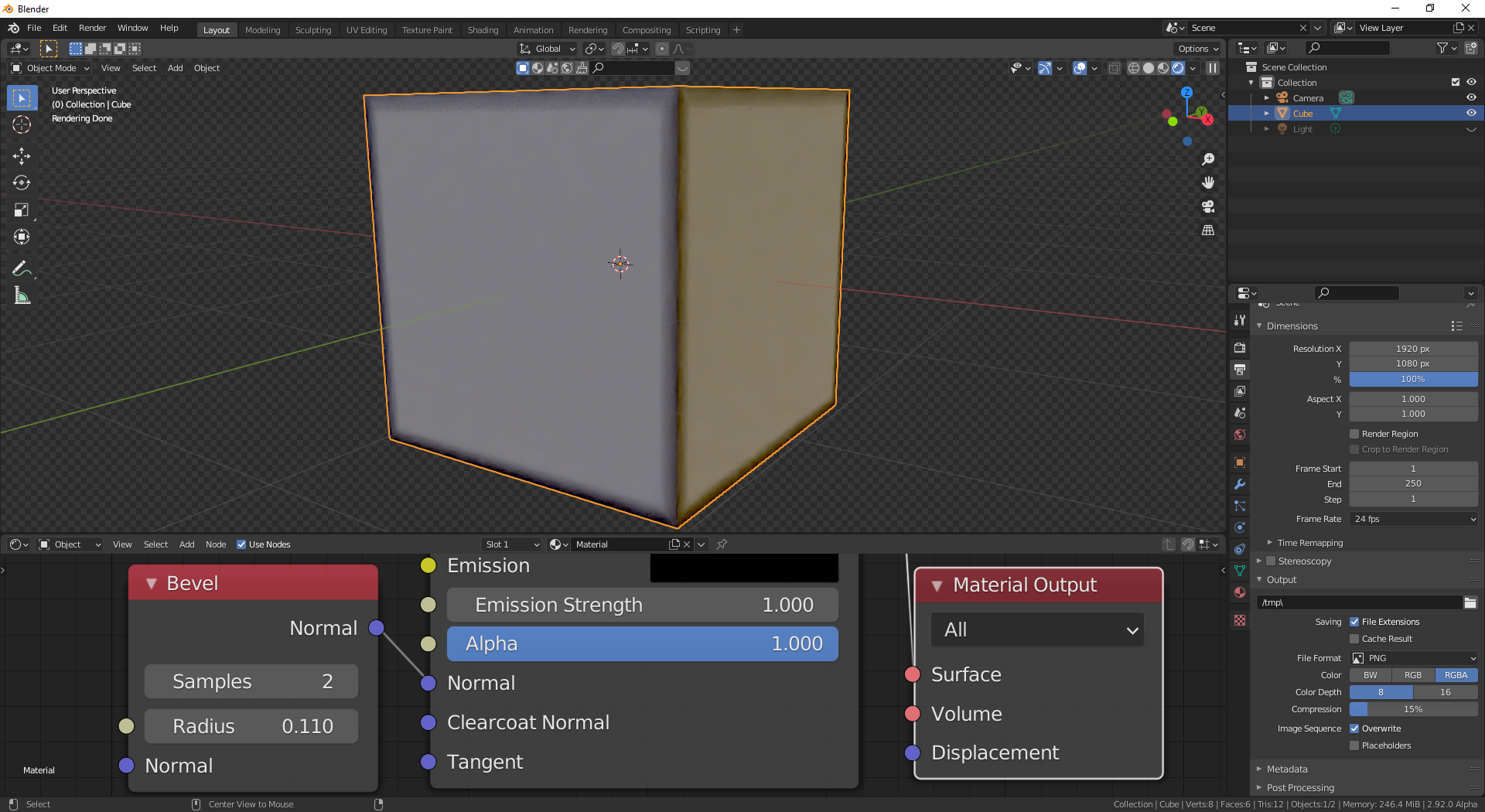Screen dimensions: 1485x812
Task: Open the Material properties tab icon
Action: click(1240, 592)
